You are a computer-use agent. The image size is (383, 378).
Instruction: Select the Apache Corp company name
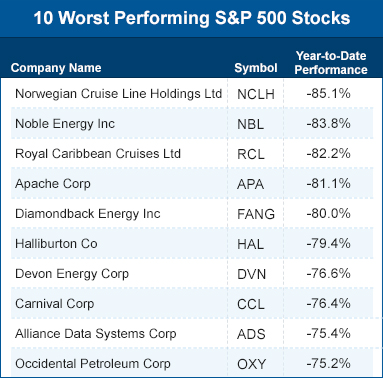pos(53,184)
